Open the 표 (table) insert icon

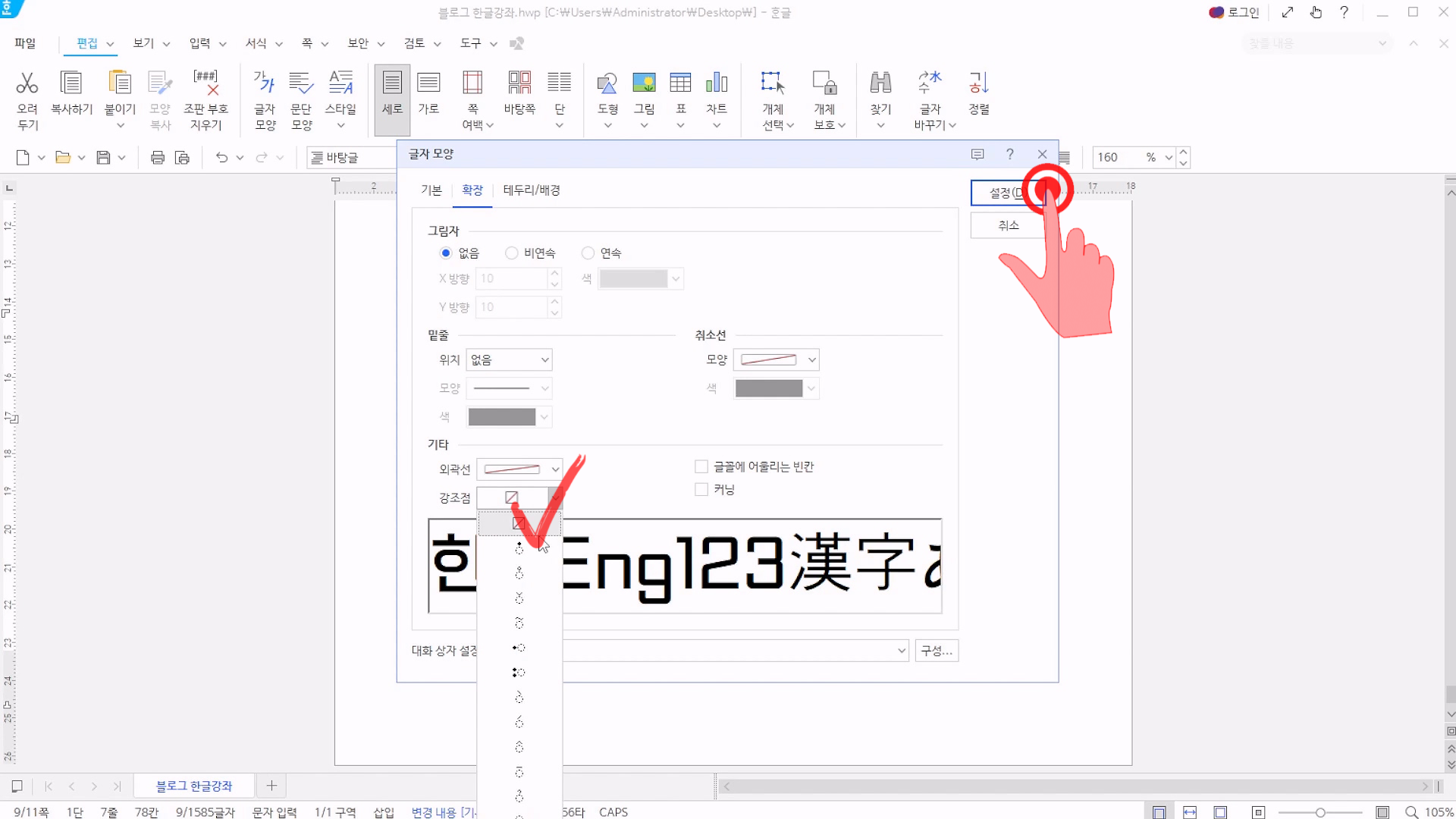[x=680, y=83]
